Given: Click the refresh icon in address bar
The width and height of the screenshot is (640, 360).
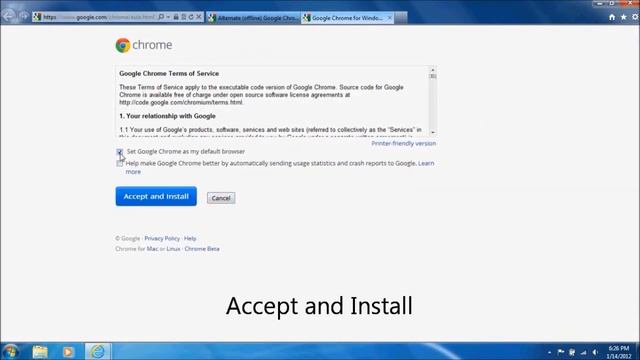Looking at the screenshot, I should coord(191,17).
